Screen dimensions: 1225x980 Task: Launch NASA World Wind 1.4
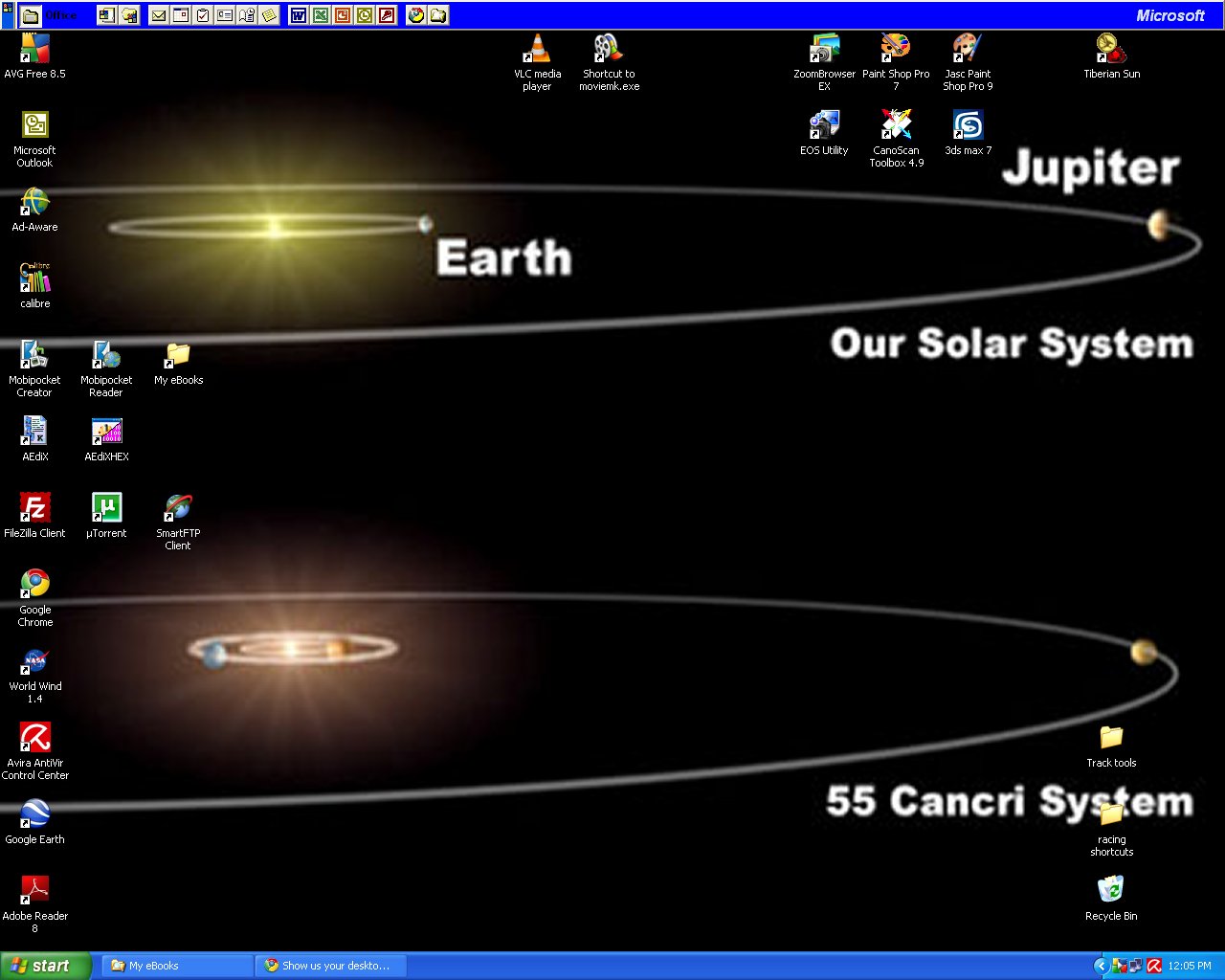click(35, 661)
